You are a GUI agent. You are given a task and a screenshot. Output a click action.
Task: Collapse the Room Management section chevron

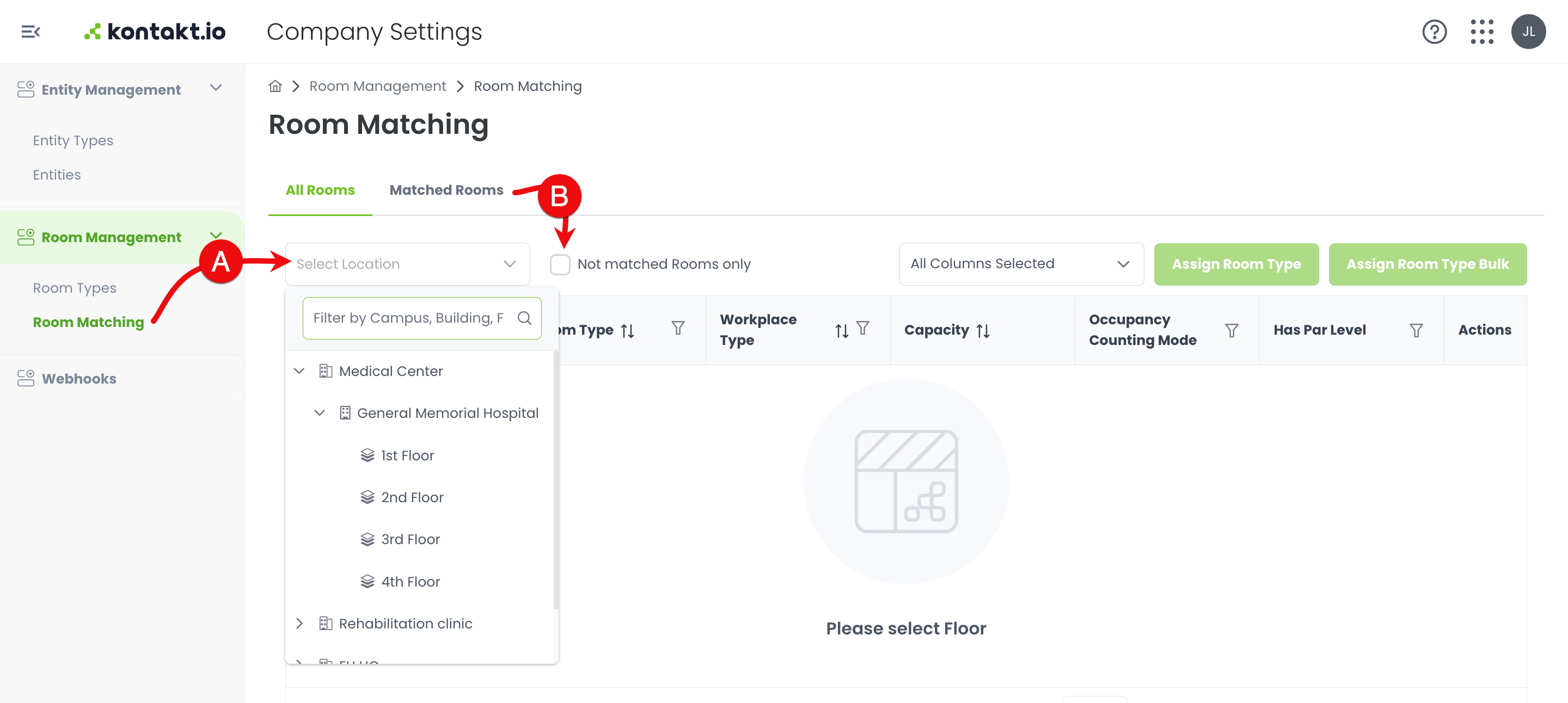click(216, 236)
